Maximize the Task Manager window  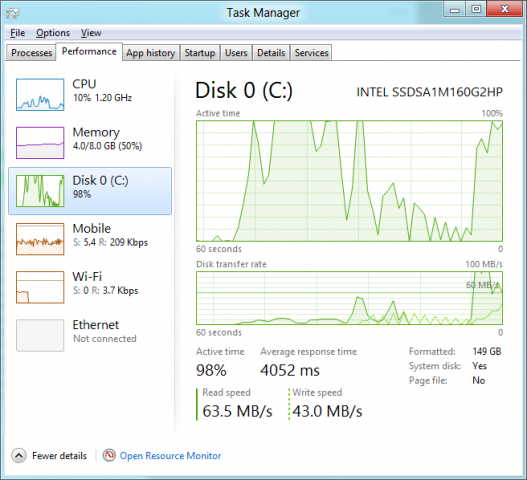pos(476,9)
